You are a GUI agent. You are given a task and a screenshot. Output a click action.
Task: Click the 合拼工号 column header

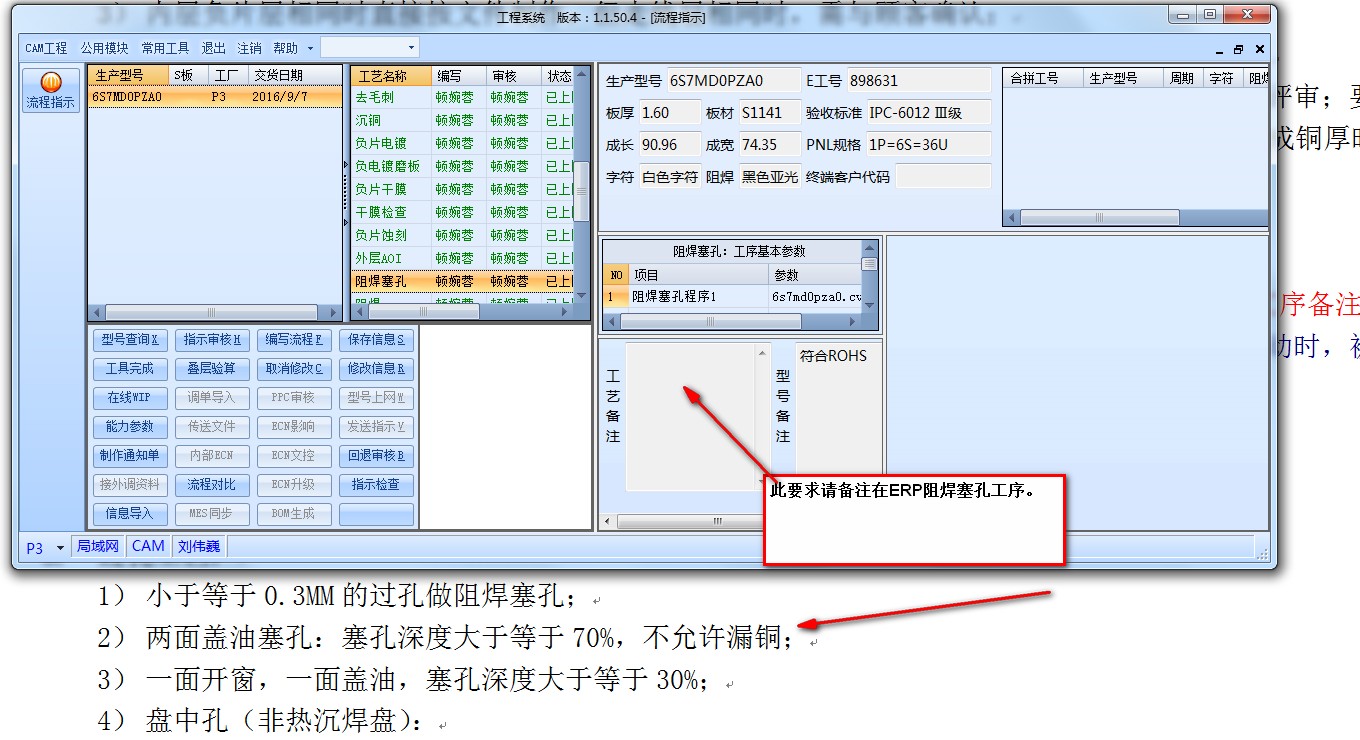click(x=1042, y=77)
